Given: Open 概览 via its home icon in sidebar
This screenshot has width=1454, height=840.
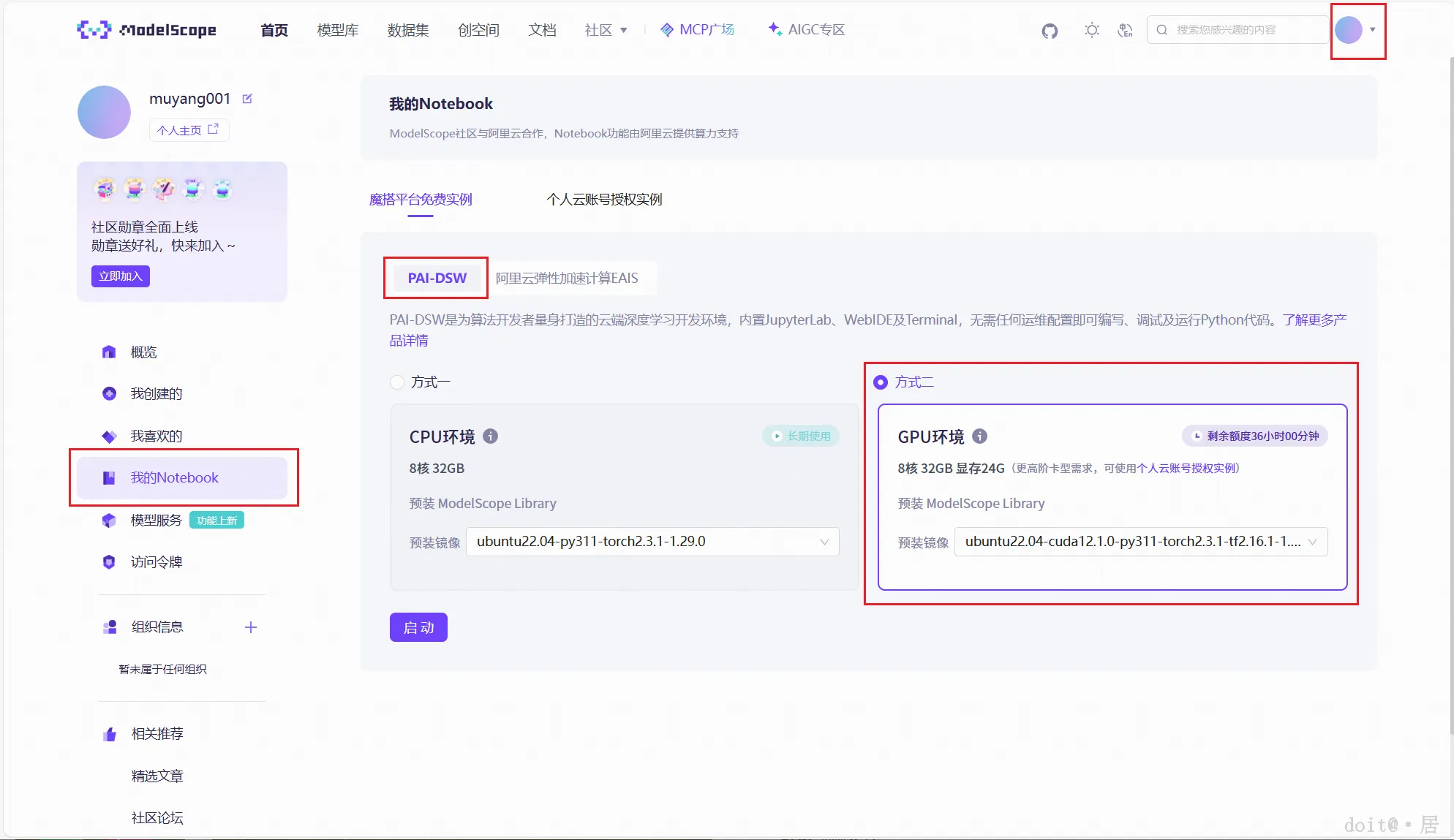Looking at the screenshot, I should (x=108, y=352).
